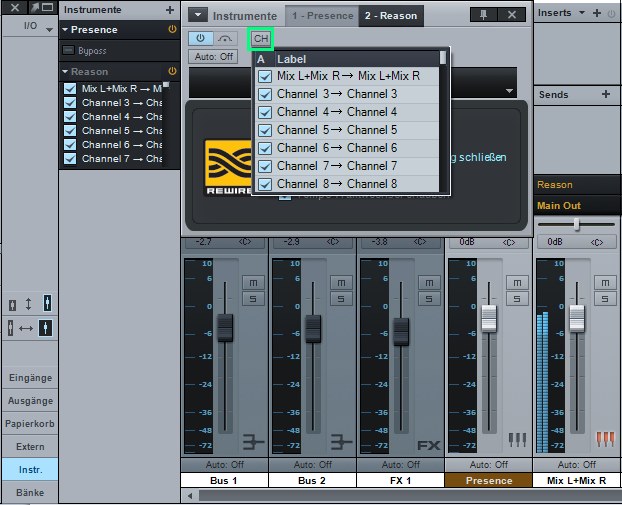Click the Presence channel volume fader
Viewport: 622px width, 505px height.
coord(489,319)
